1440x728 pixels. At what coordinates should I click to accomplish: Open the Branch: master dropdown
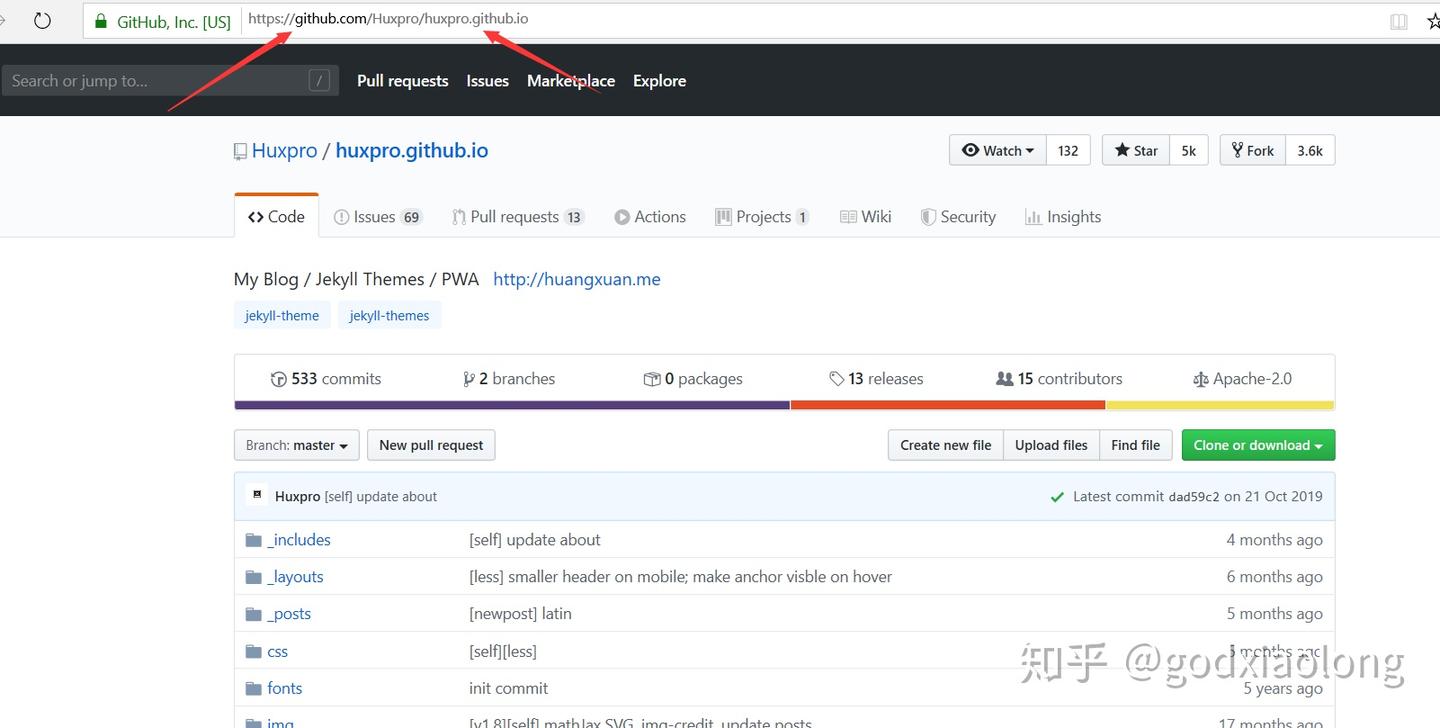tap(296, 445)
